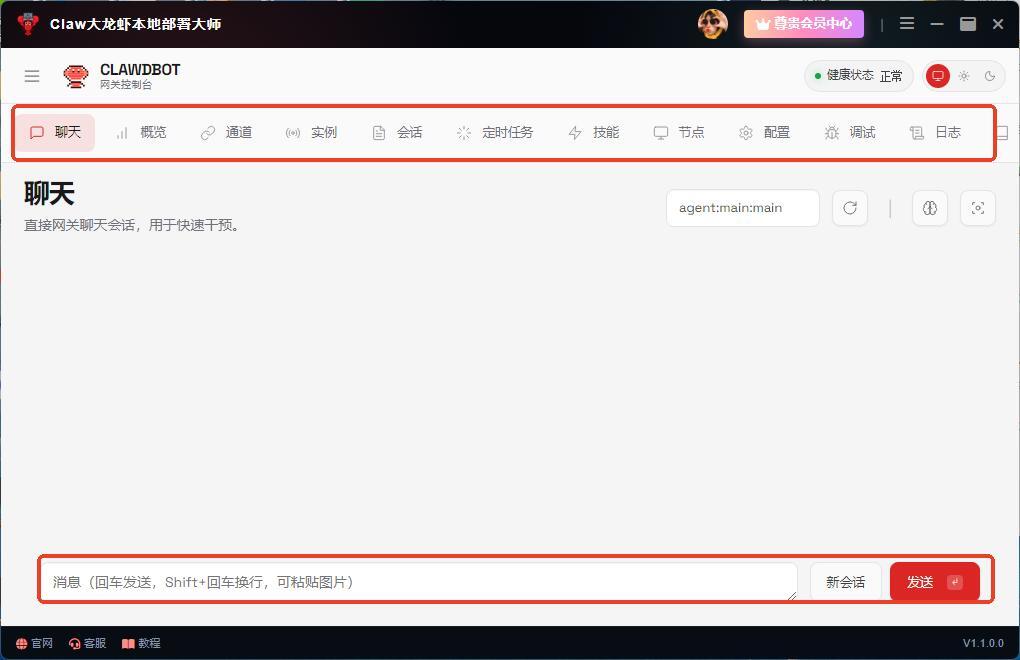
Task: Switch to the 节点 nodes tab
Action: click(x=679, y=133)
